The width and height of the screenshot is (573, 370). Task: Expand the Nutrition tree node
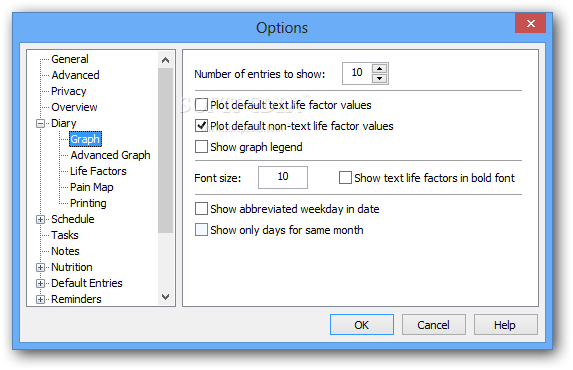tap(41, 267)
